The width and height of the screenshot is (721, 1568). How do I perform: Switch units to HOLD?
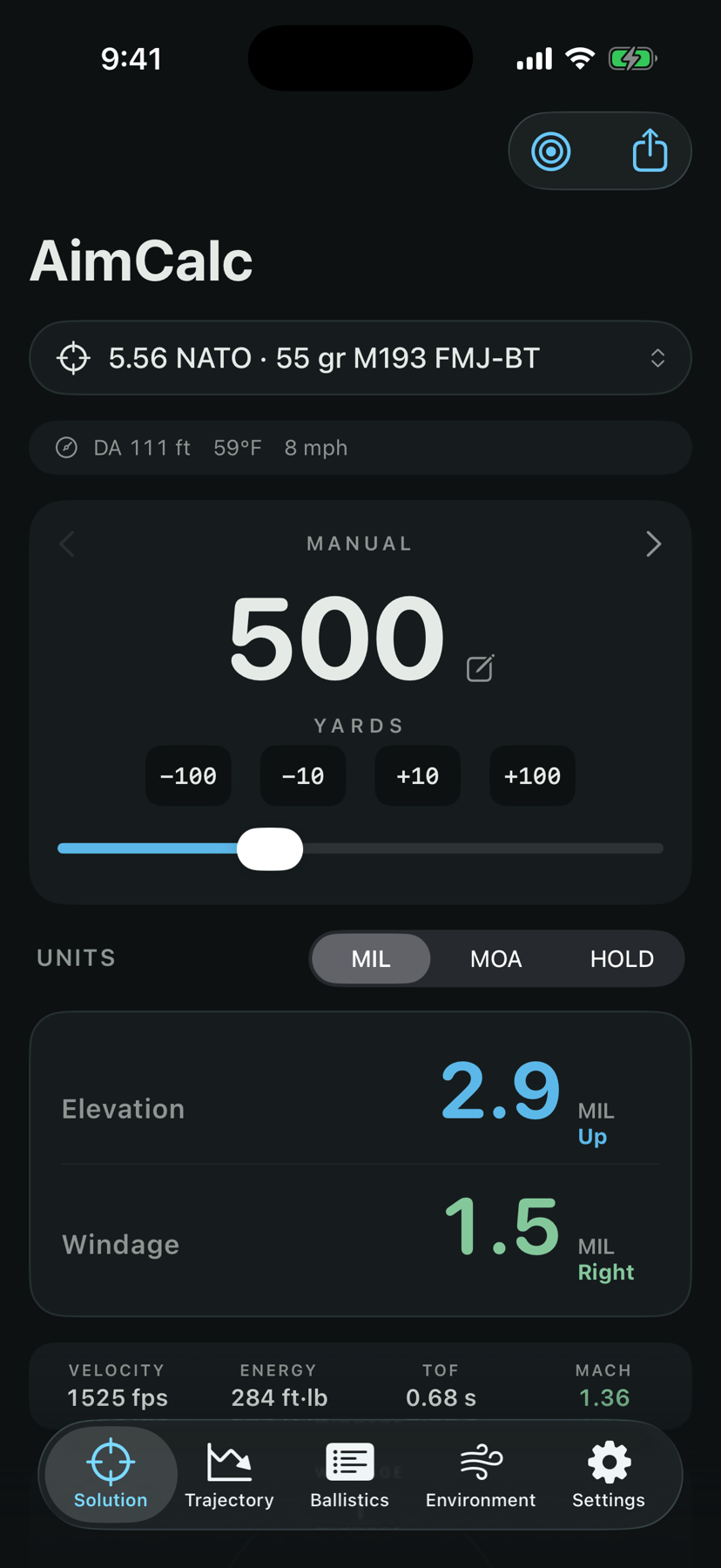pos(622,959)
